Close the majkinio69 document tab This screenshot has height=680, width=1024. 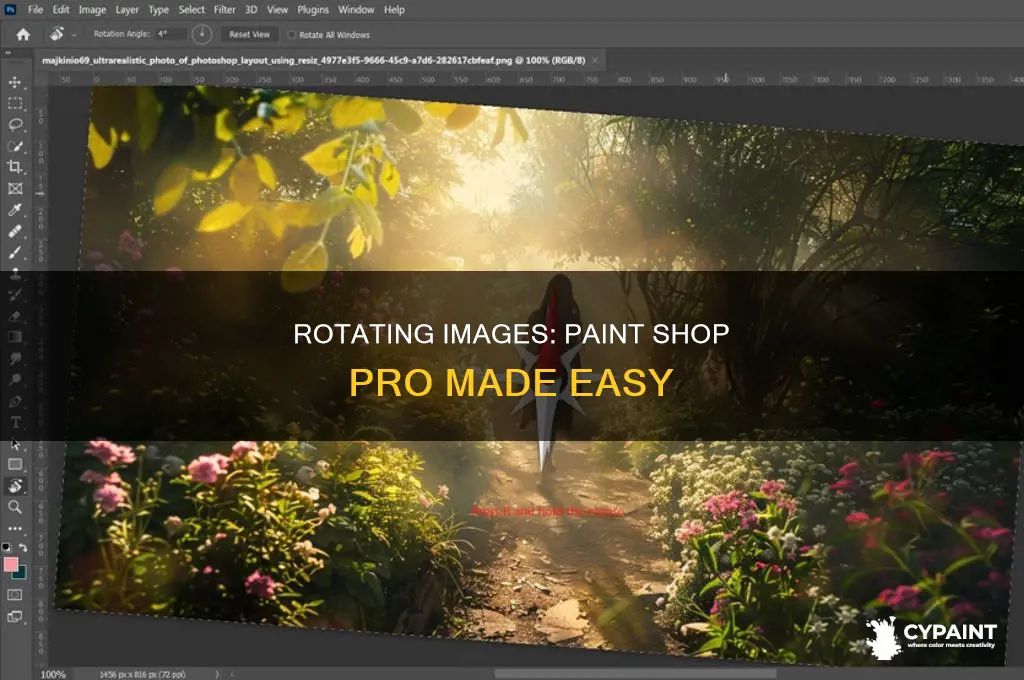595,60
